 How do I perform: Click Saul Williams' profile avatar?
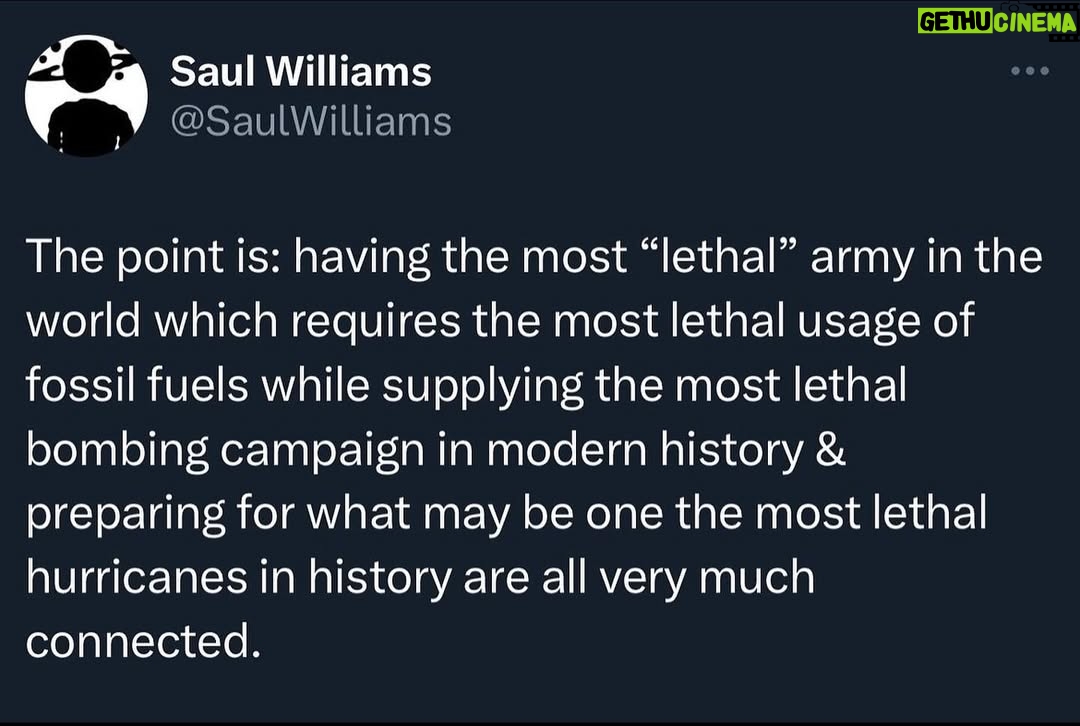pos(86,96)
